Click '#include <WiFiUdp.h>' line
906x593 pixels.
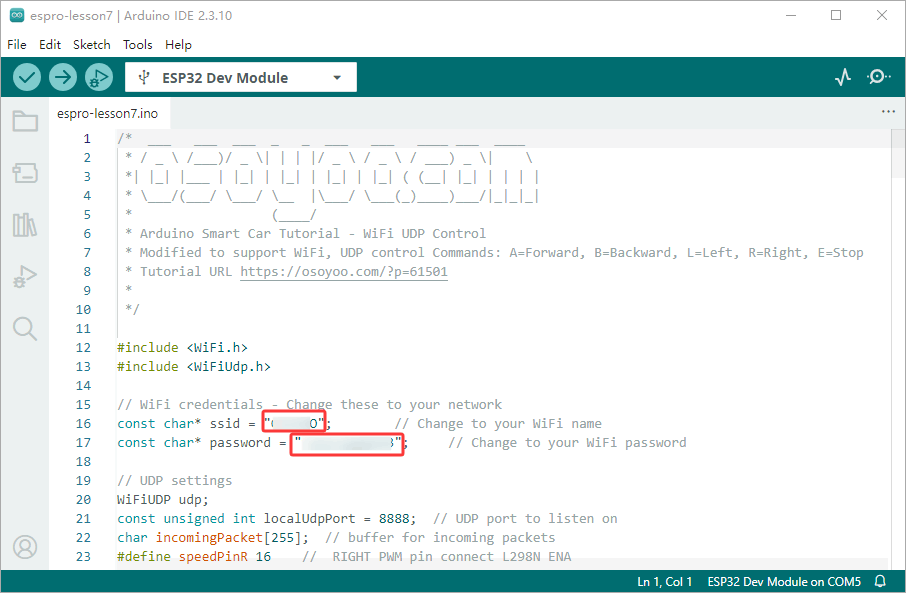click(x=194, y=366)
